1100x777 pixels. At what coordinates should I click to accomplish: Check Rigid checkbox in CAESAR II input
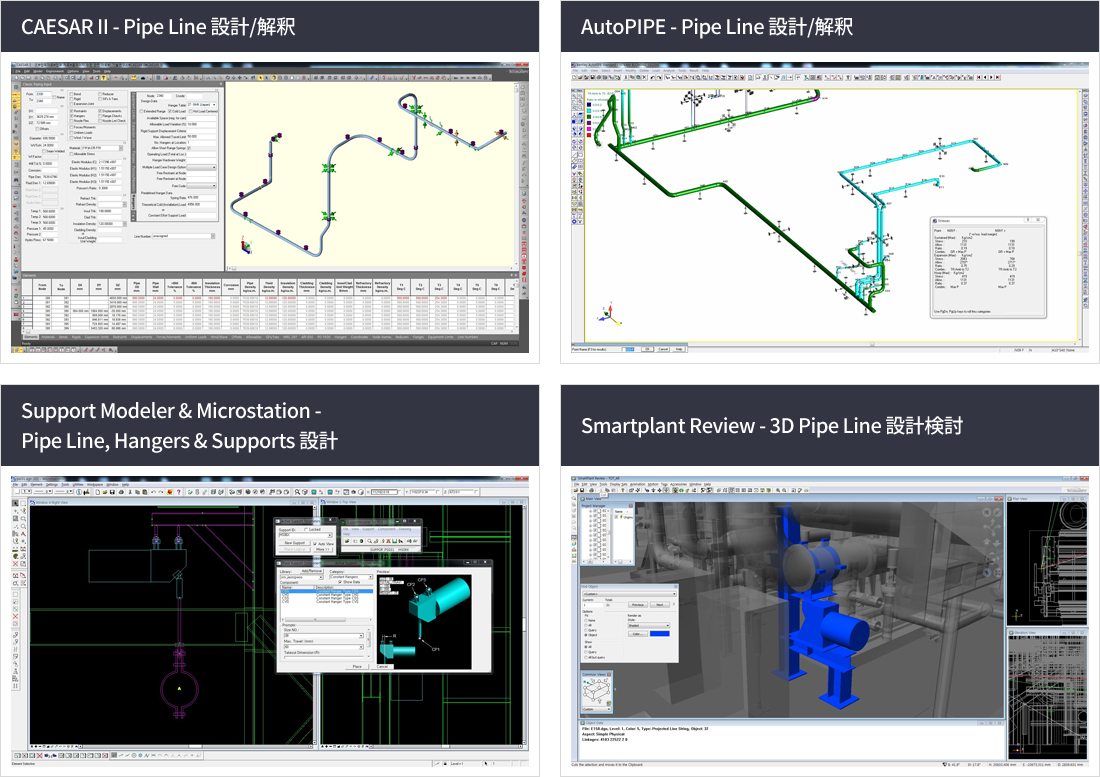pyautogui.click(x=72, y=99)
